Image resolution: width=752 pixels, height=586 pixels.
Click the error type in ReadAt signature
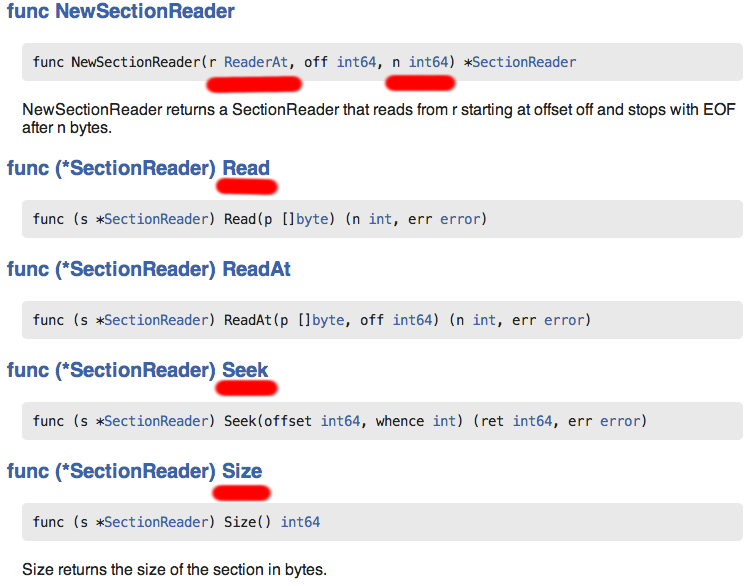coord(563,320)
